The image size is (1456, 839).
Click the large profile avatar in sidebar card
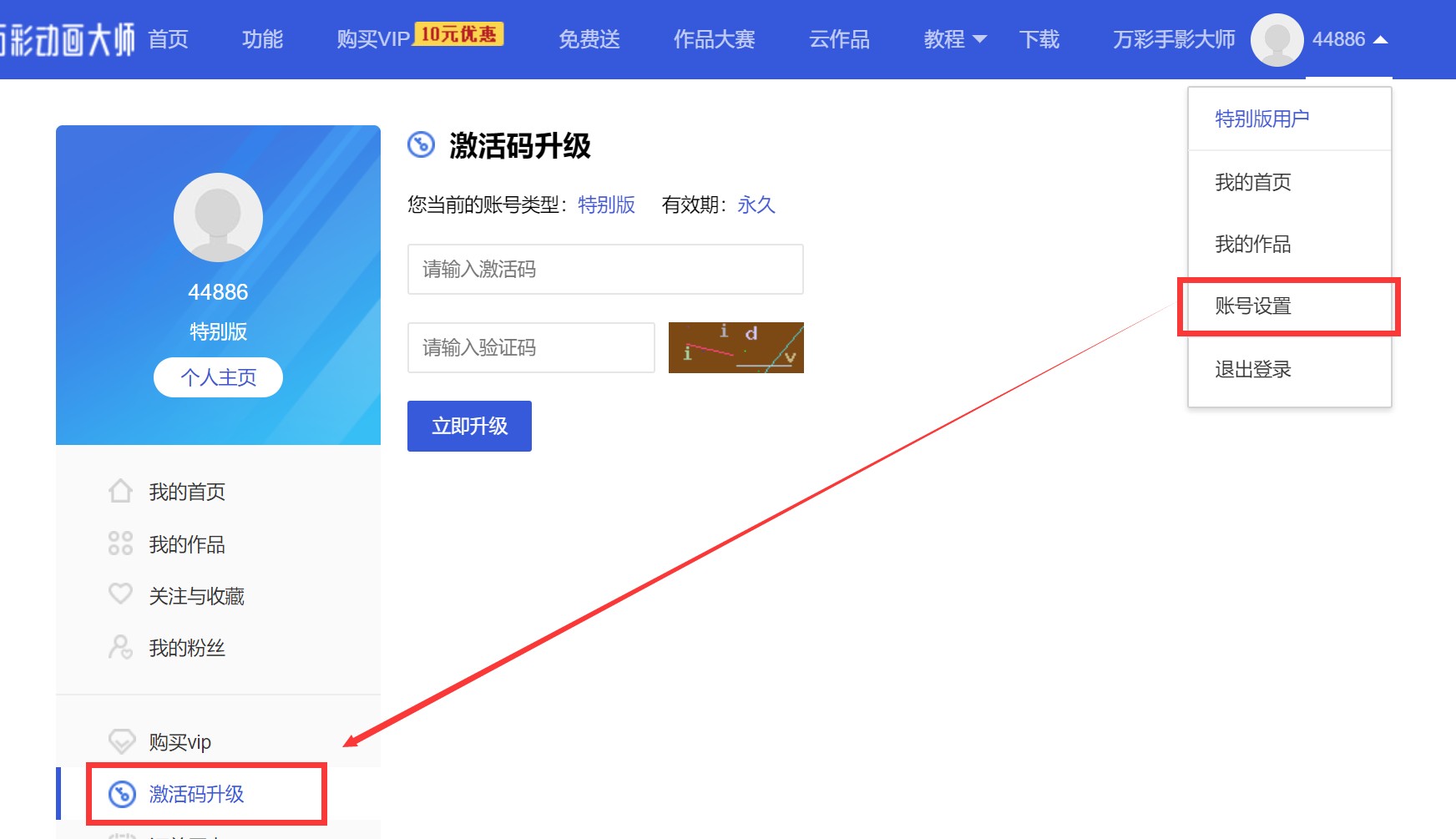click(x=218, y=218)
